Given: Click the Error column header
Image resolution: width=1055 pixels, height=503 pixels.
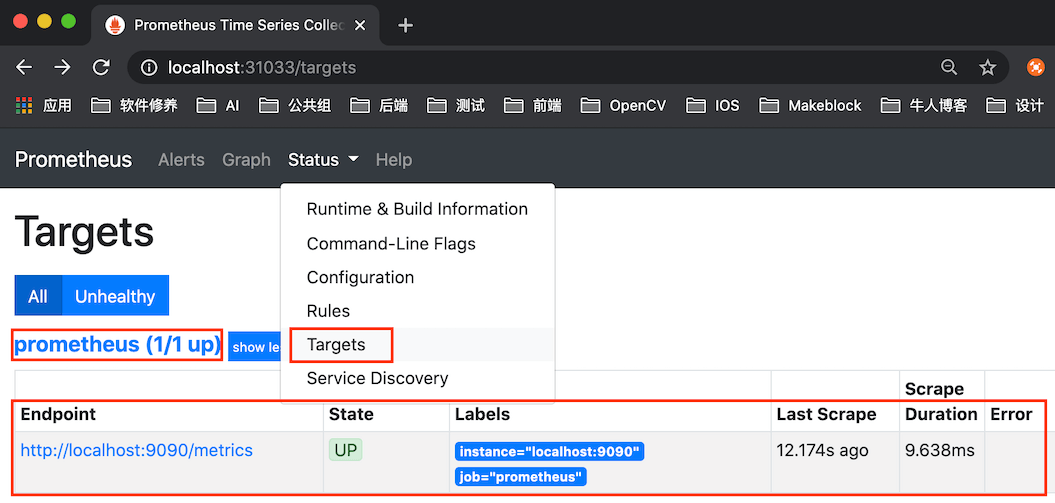Looking at the screenshot, I should tap(1011, 414).
